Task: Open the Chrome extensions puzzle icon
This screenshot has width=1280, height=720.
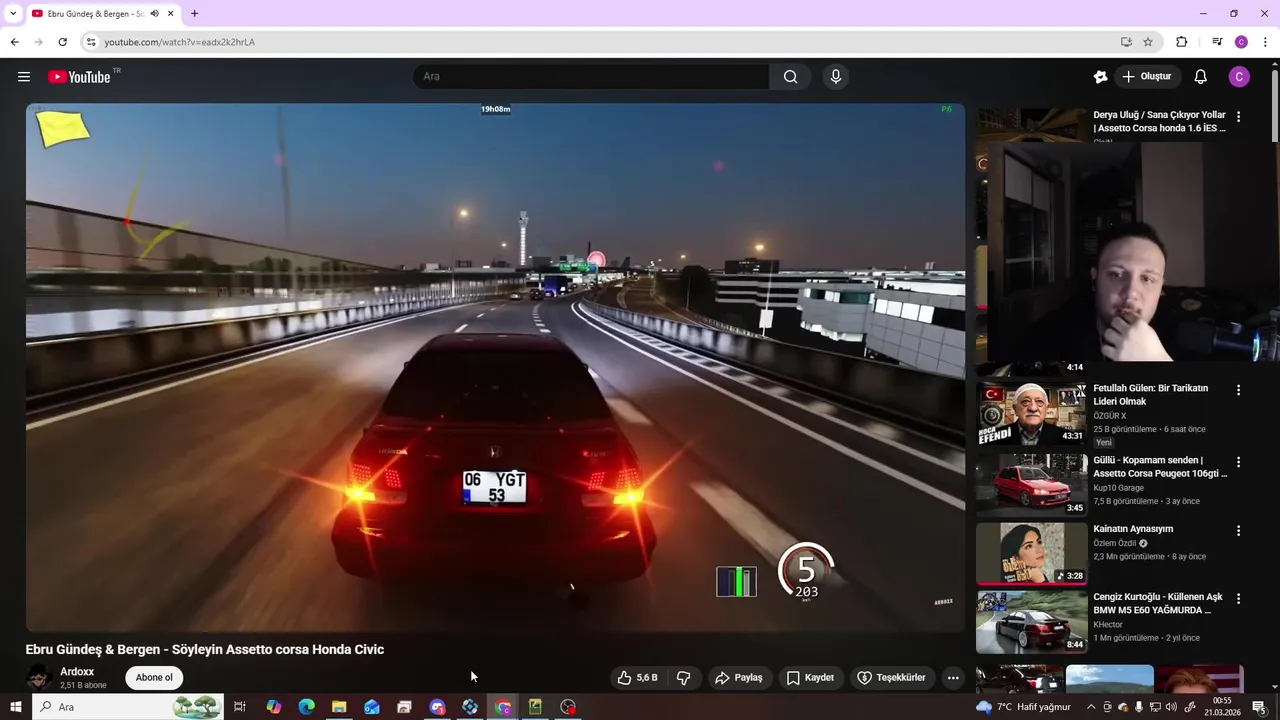Action: [1181, 42]
